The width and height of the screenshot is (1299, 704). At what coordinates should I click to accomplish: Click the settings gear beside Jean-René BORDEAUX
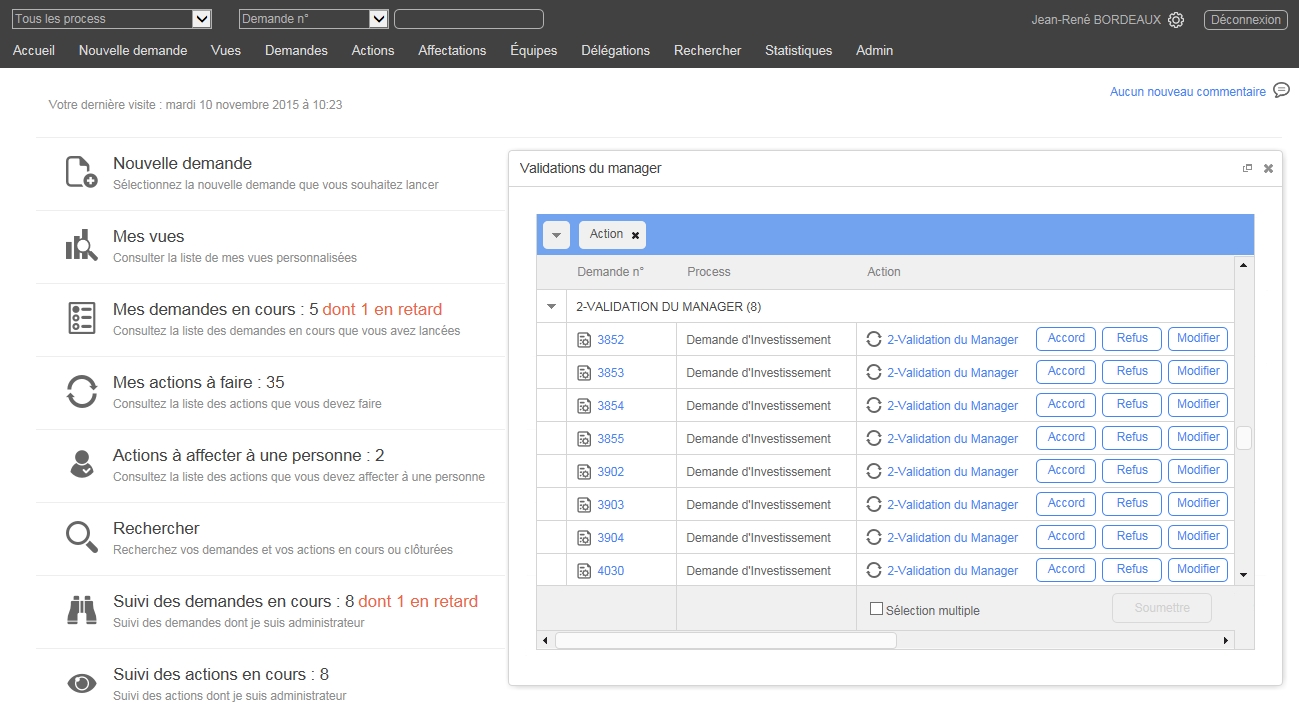click(1176, 20)
